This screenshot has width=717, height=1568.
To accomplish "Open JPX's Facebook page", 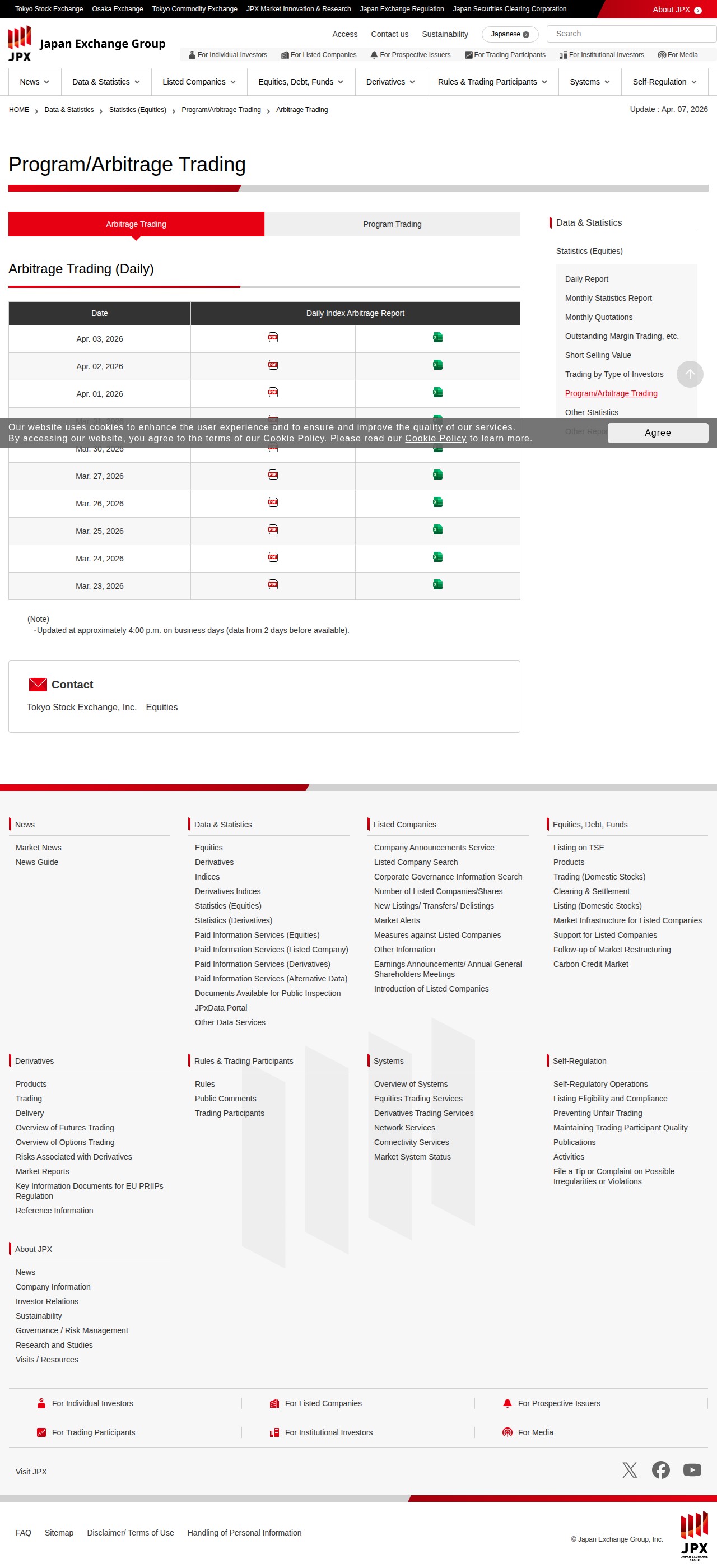I will coord(660,1470).
